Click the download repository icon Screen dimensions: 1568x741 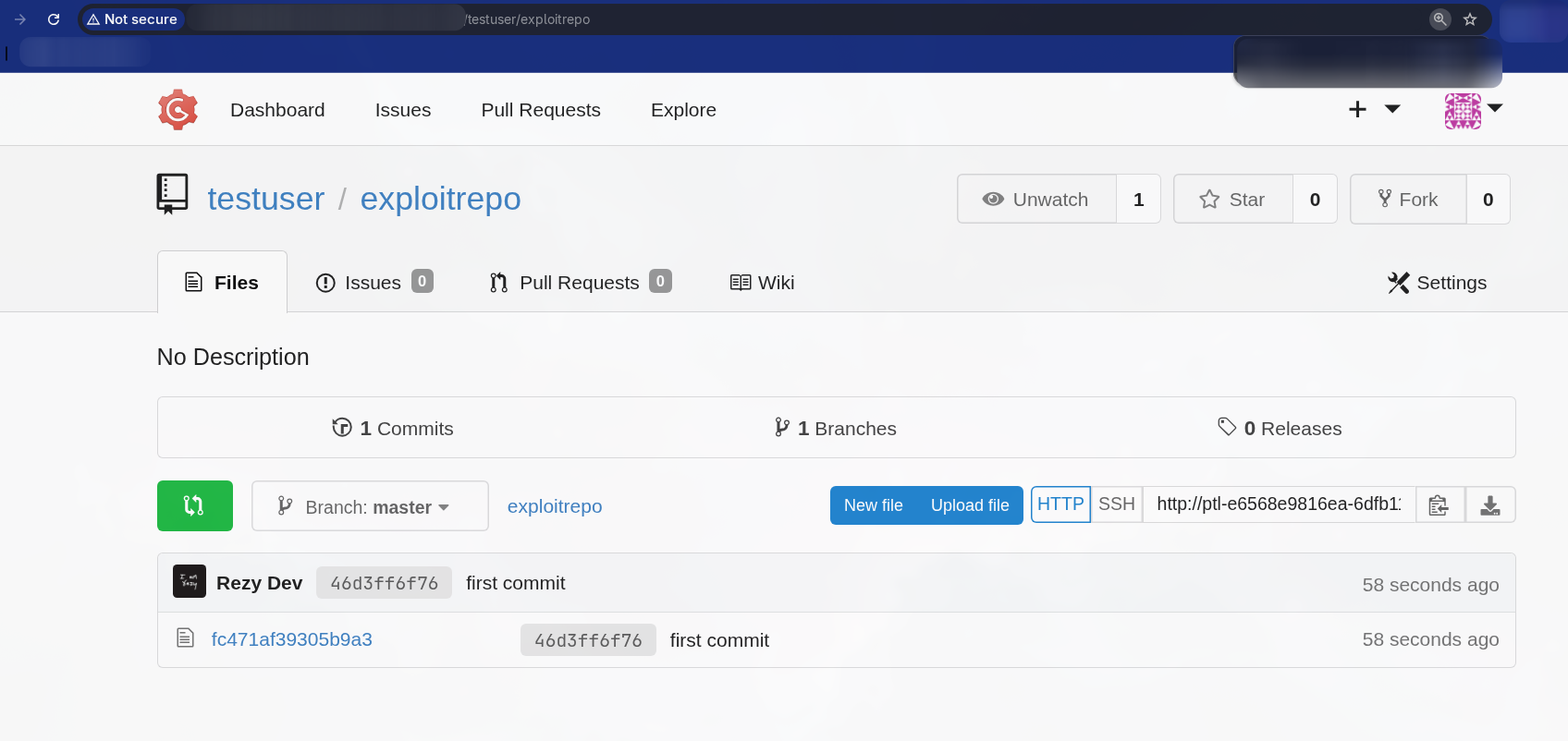pyautogui.click(x=1489, y=505)
